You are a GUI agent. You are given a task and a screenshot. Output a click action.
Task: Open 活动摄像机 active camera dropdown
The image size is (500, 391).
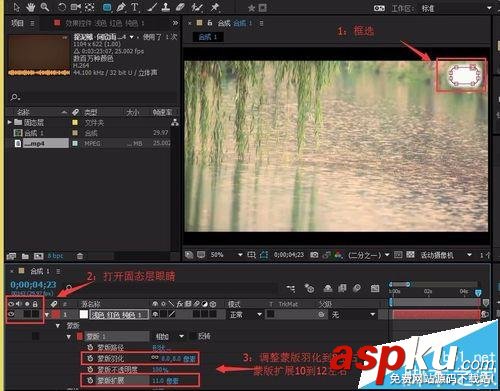click(446, 255)
